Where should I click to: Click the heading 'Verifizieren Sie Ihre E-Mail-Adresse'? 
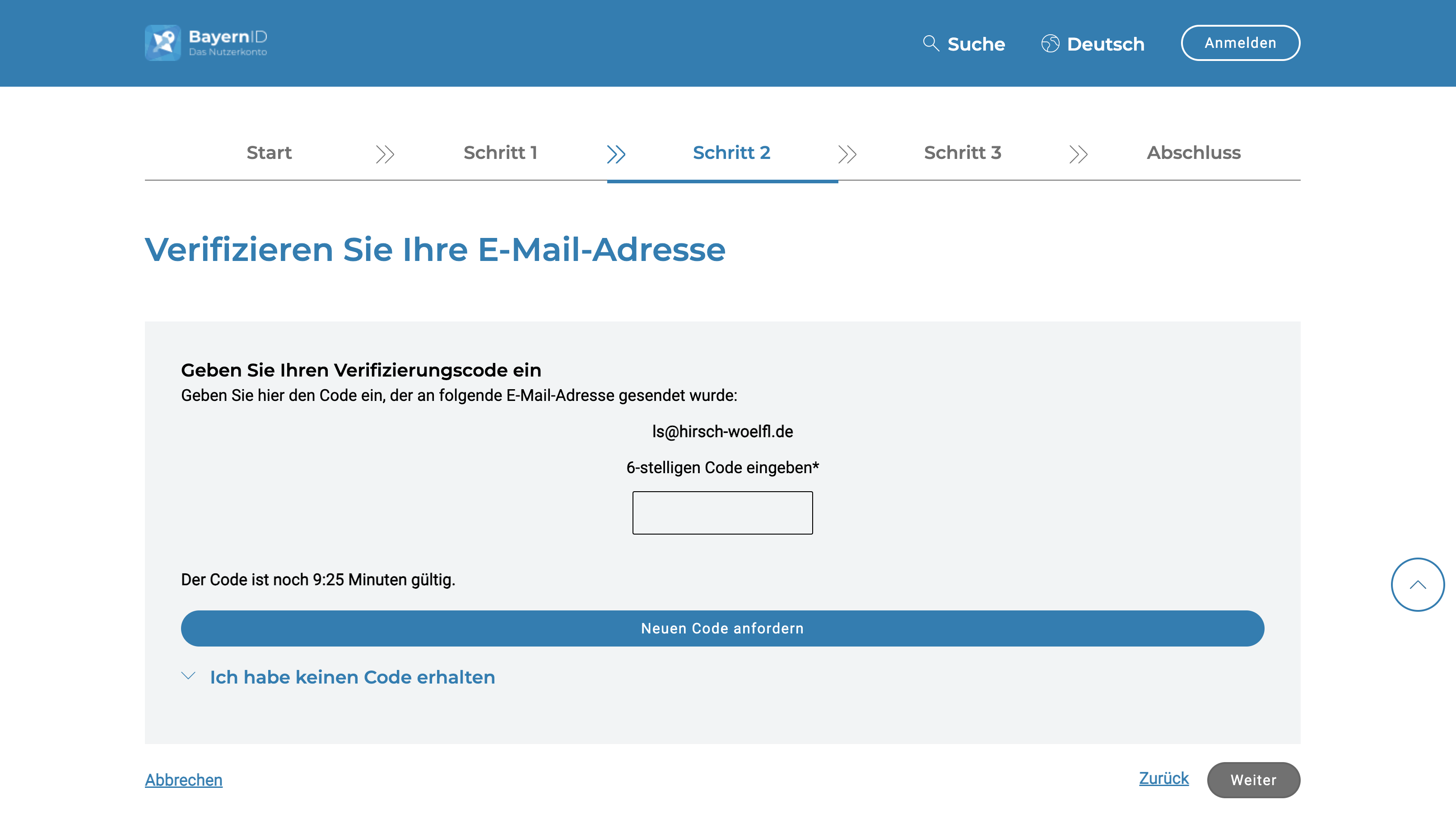pyautogui.click(x=435, y=249)
